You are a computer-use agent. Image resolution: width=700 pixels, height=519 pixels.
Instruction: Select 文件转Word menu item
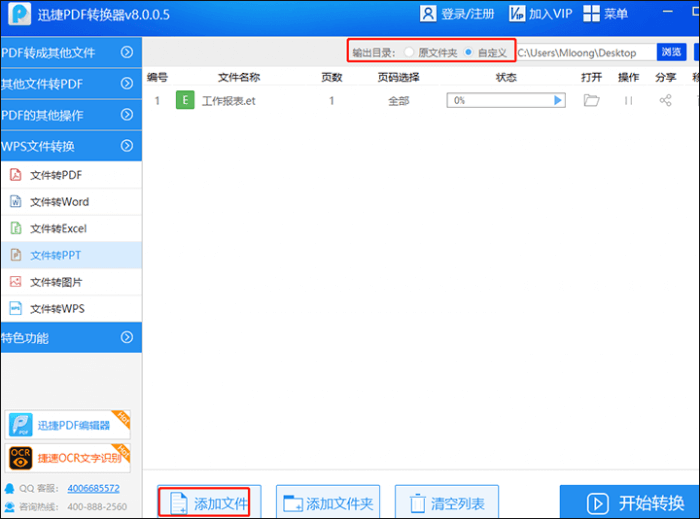71,202
